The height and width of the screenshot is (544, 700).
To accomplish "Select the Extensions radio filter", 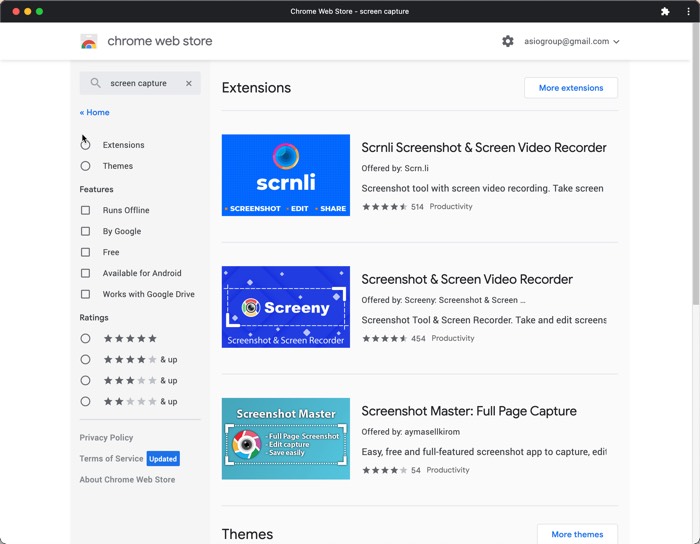I will pyautogui.click(x=85, y=145).
